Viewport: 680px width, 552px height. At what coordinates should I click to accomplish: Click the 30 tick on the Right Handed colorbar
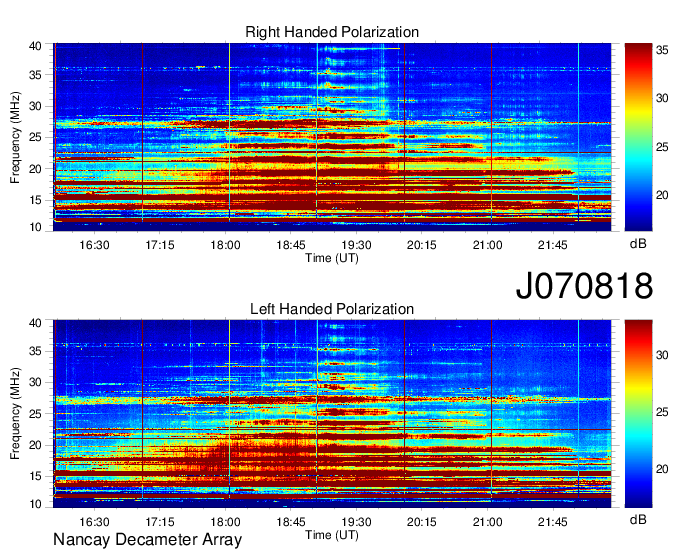662,98
